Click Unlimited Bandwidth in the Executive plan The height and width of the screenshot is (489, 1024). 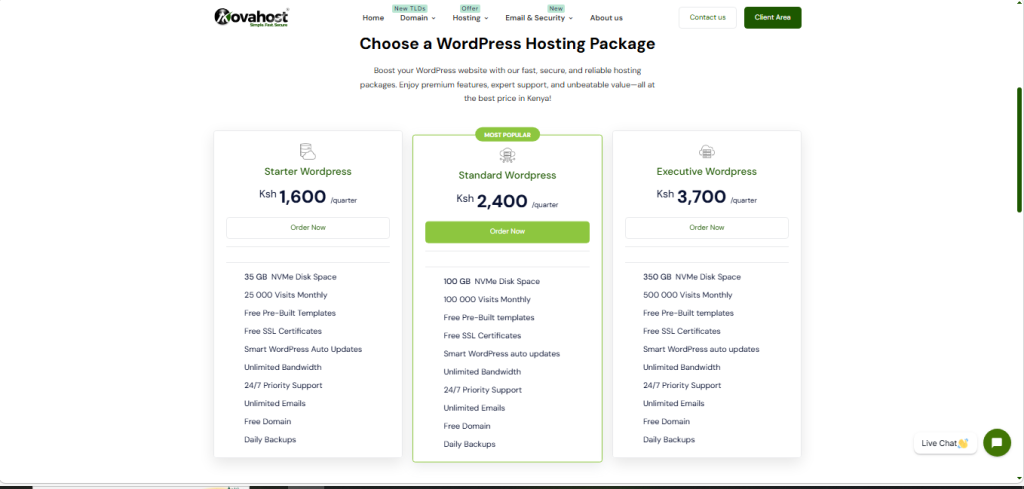point(682,368)
